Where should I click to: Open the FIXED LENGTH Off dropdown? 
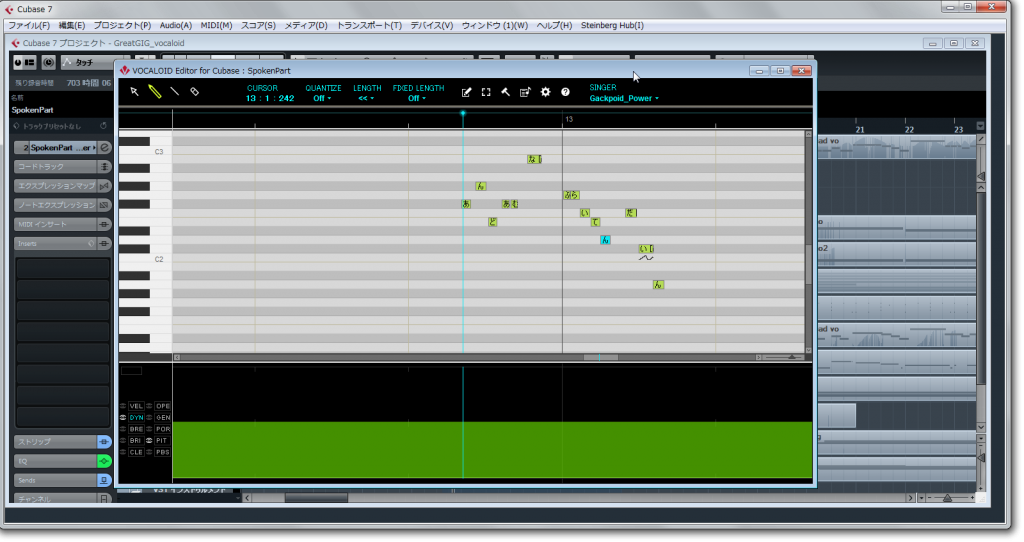(417, 99)
